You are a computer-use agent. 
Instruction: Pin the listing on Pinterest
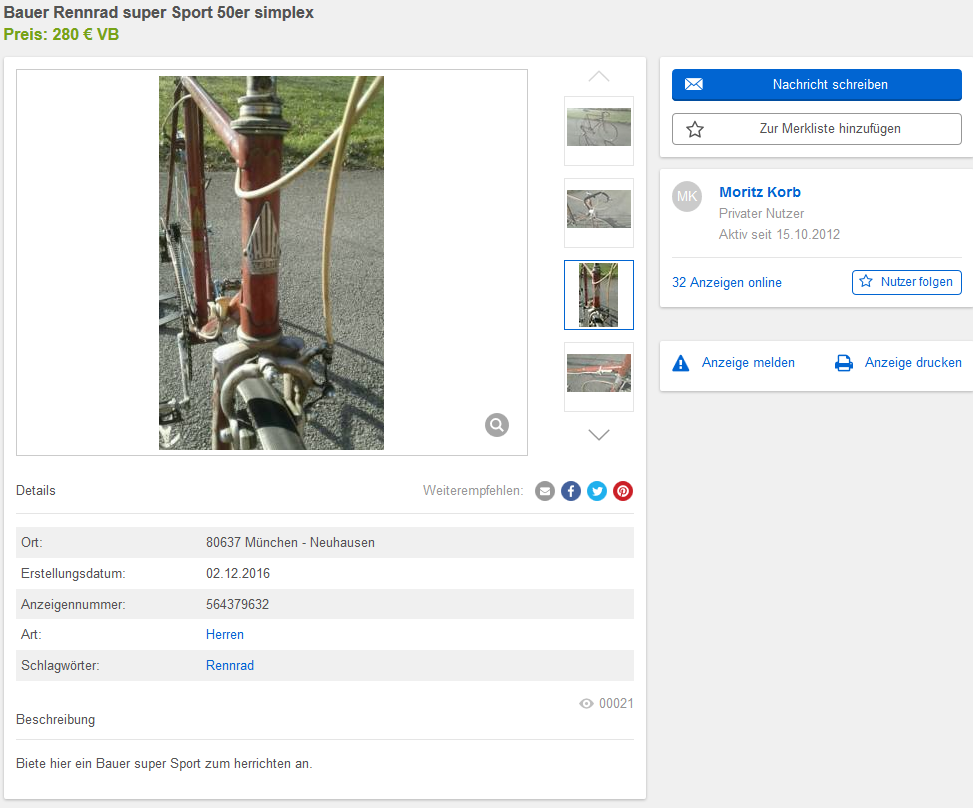(x=623, y=491)
